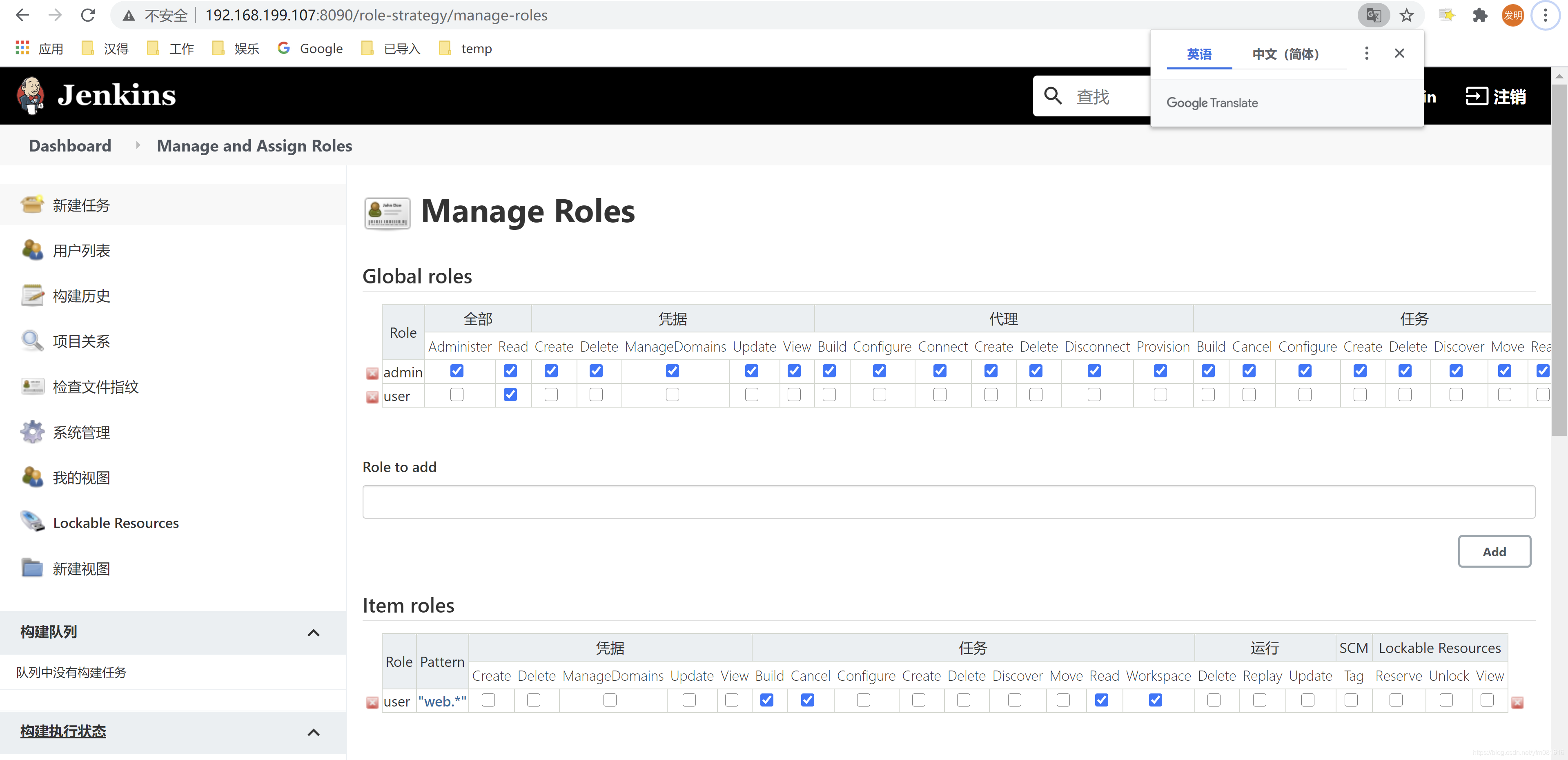Click the 注销 logout icon
The height and width of the screenshot is (760, 1568).
click(x=1476, y=96)
